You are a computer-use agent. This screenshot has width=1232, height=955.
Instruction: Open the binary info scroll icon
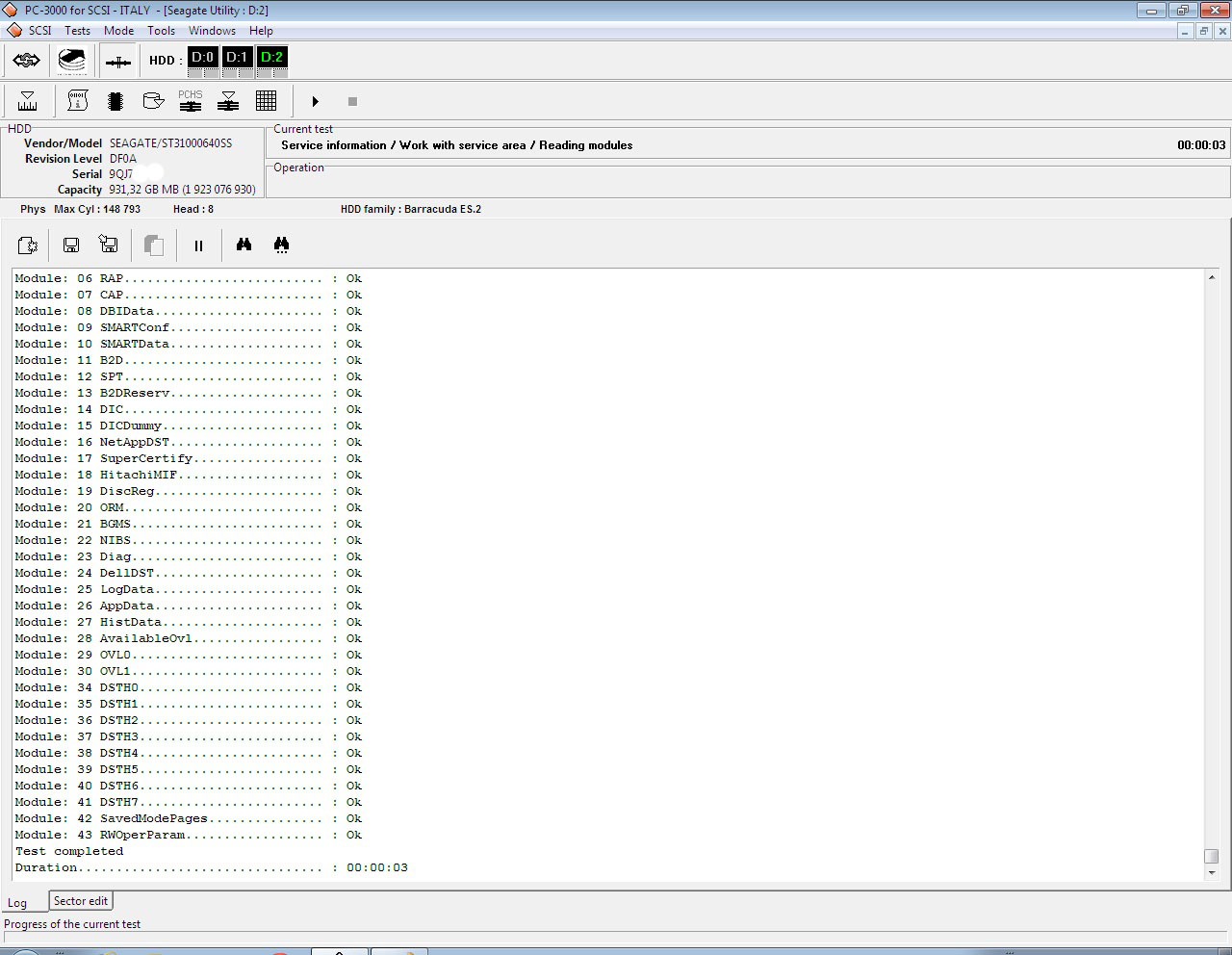pos(78,101)
